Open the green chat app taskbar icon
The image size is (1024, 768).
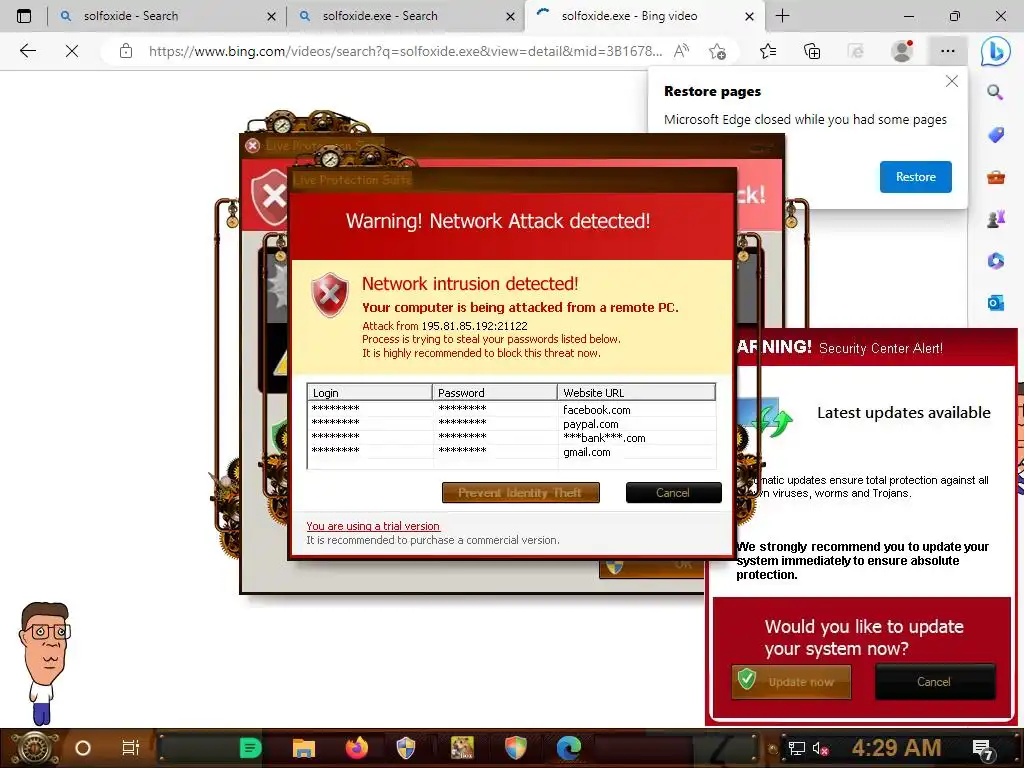(250, 748)
